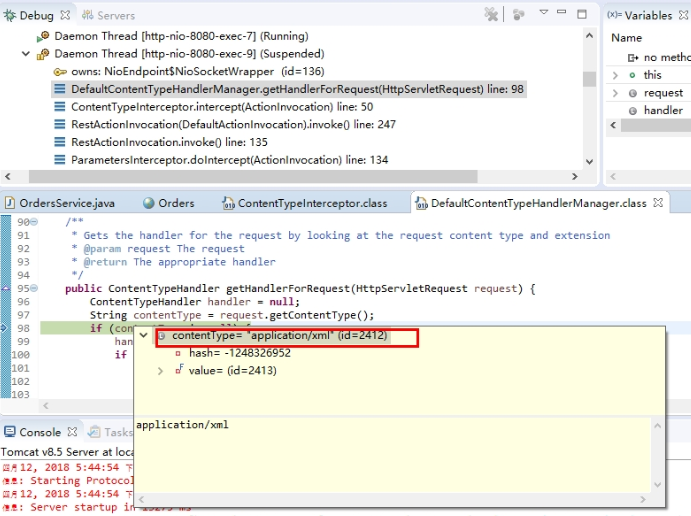Toggle folding on the line 90 comment
The image size is (691, 516).
pyautogui.click(x=34, y=222)
